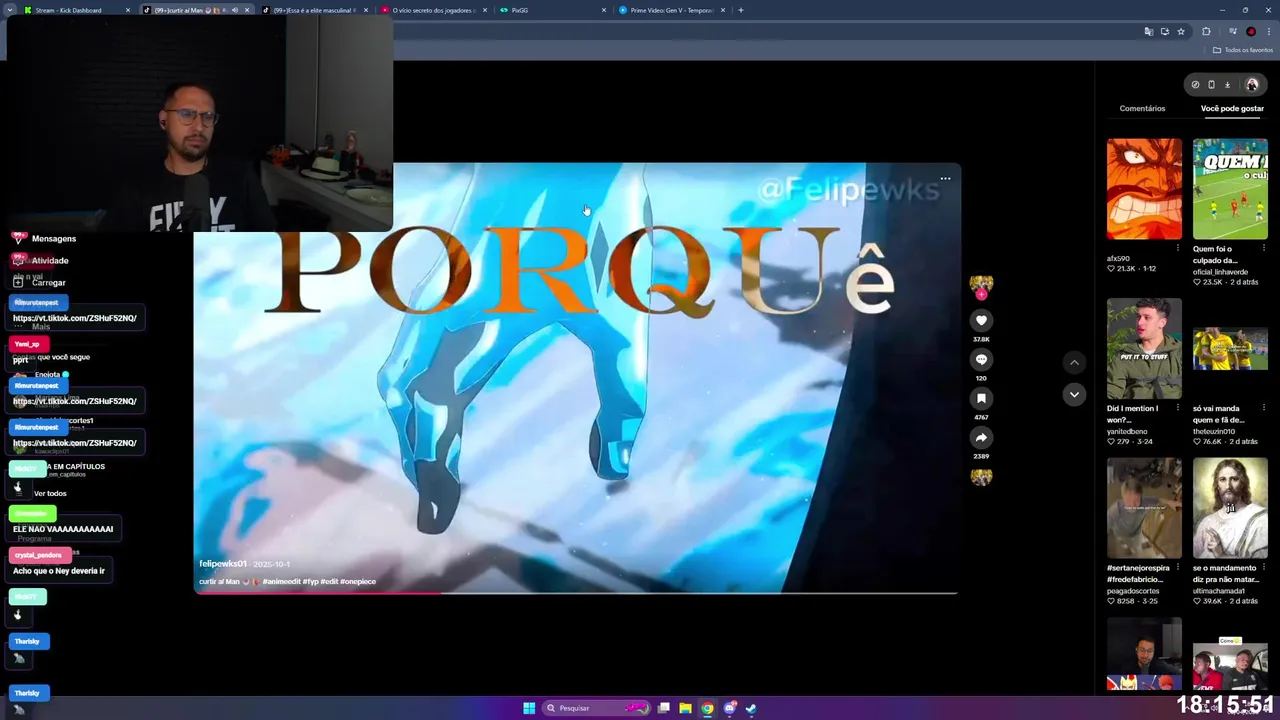1280x720 pixels.
Task: Open Chrome three-dot menu
Action: coord(1267,32)
